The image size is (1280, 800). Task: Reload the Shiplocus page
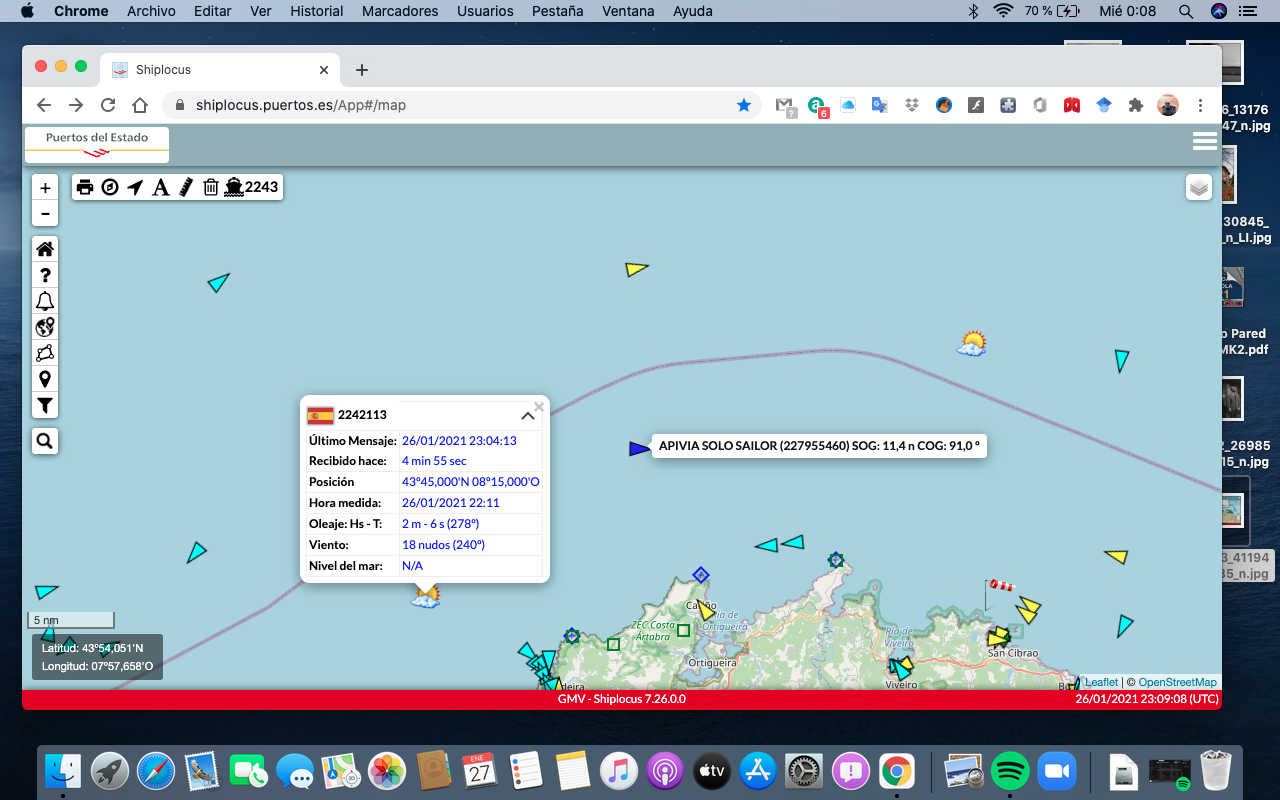pos(108,105)
